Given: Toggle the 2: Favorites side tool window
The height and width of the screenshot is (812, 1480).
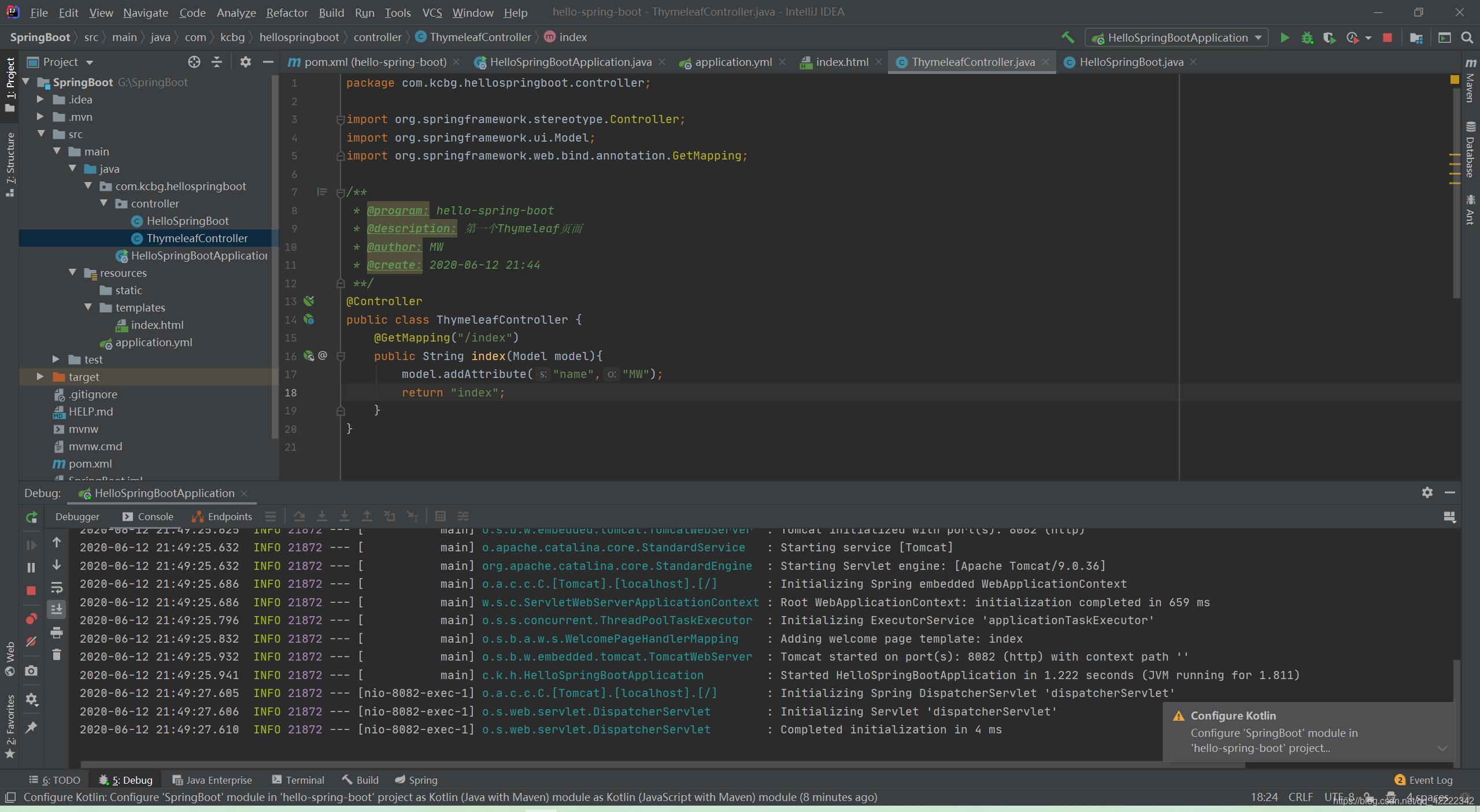Looking at the screenshot, I should pos(10,727).
